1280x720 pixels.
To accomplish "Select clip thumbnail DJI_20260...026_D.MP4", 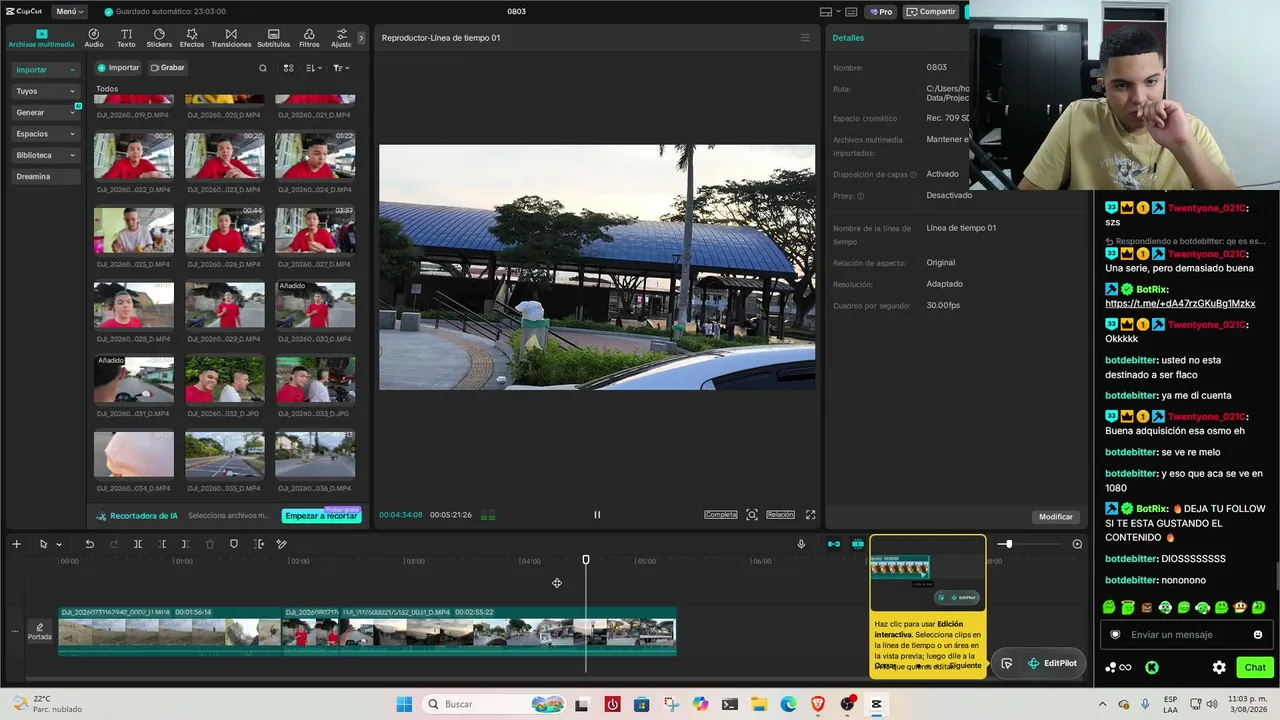I will pyautogui.click(x=225, y=230).
